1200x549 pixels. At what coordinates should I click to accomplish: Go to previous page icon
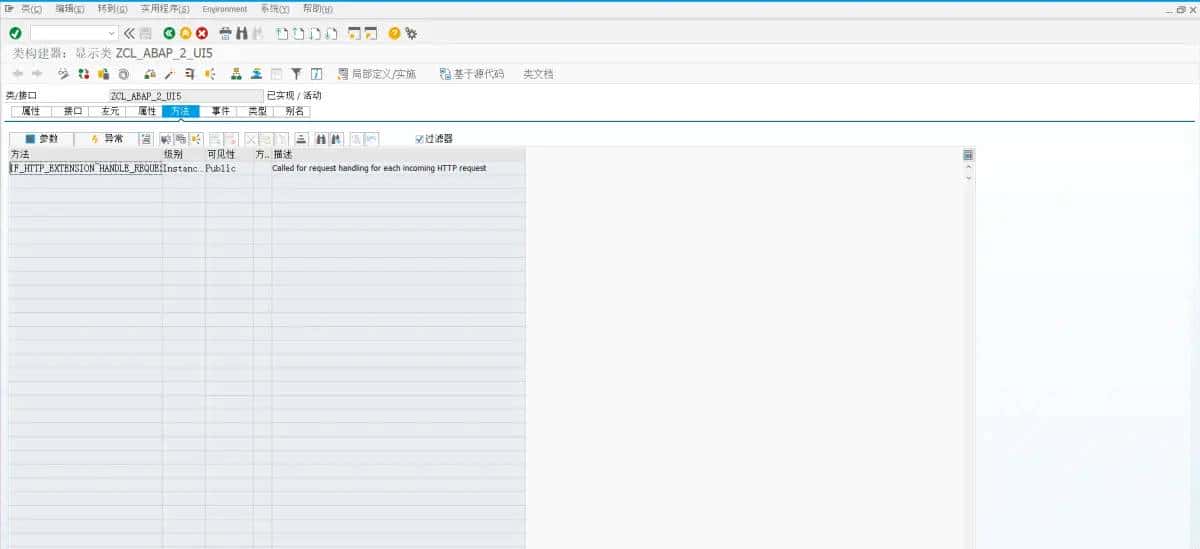click(x=299, y=33)
